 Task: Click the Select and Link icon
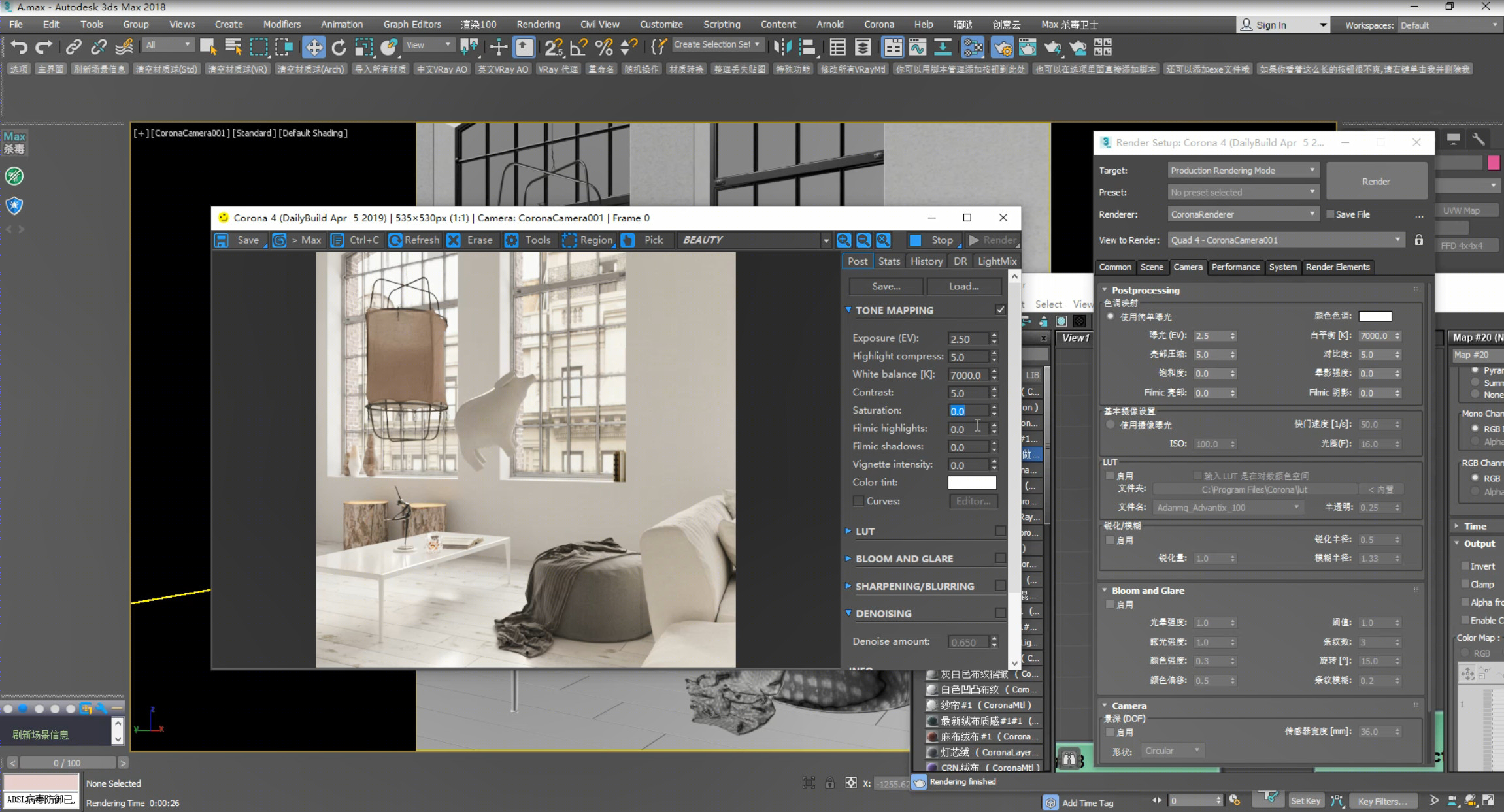coord(73,47)
